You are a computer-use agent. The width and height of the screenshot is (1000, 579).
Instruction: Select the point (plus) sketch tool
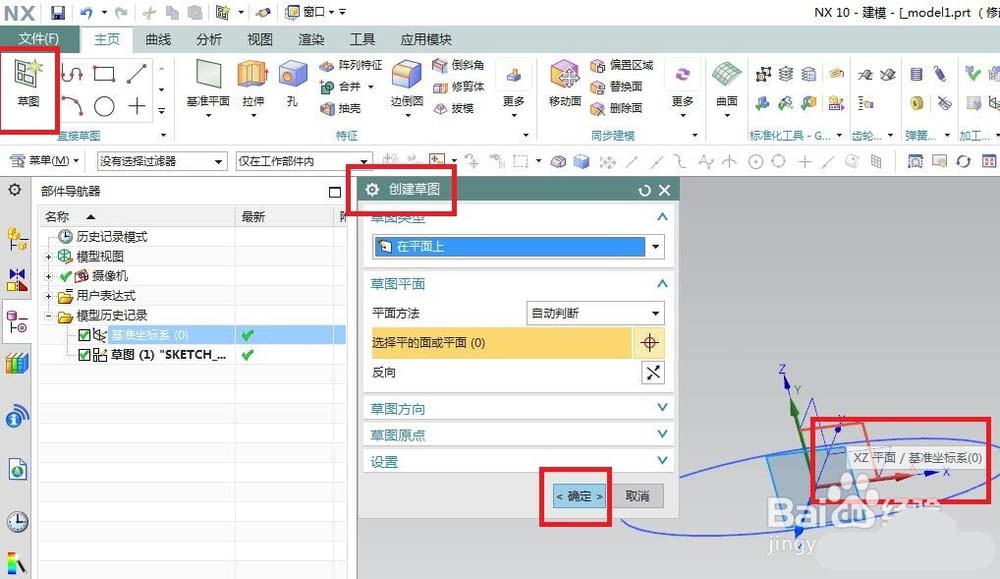point(136,106)
